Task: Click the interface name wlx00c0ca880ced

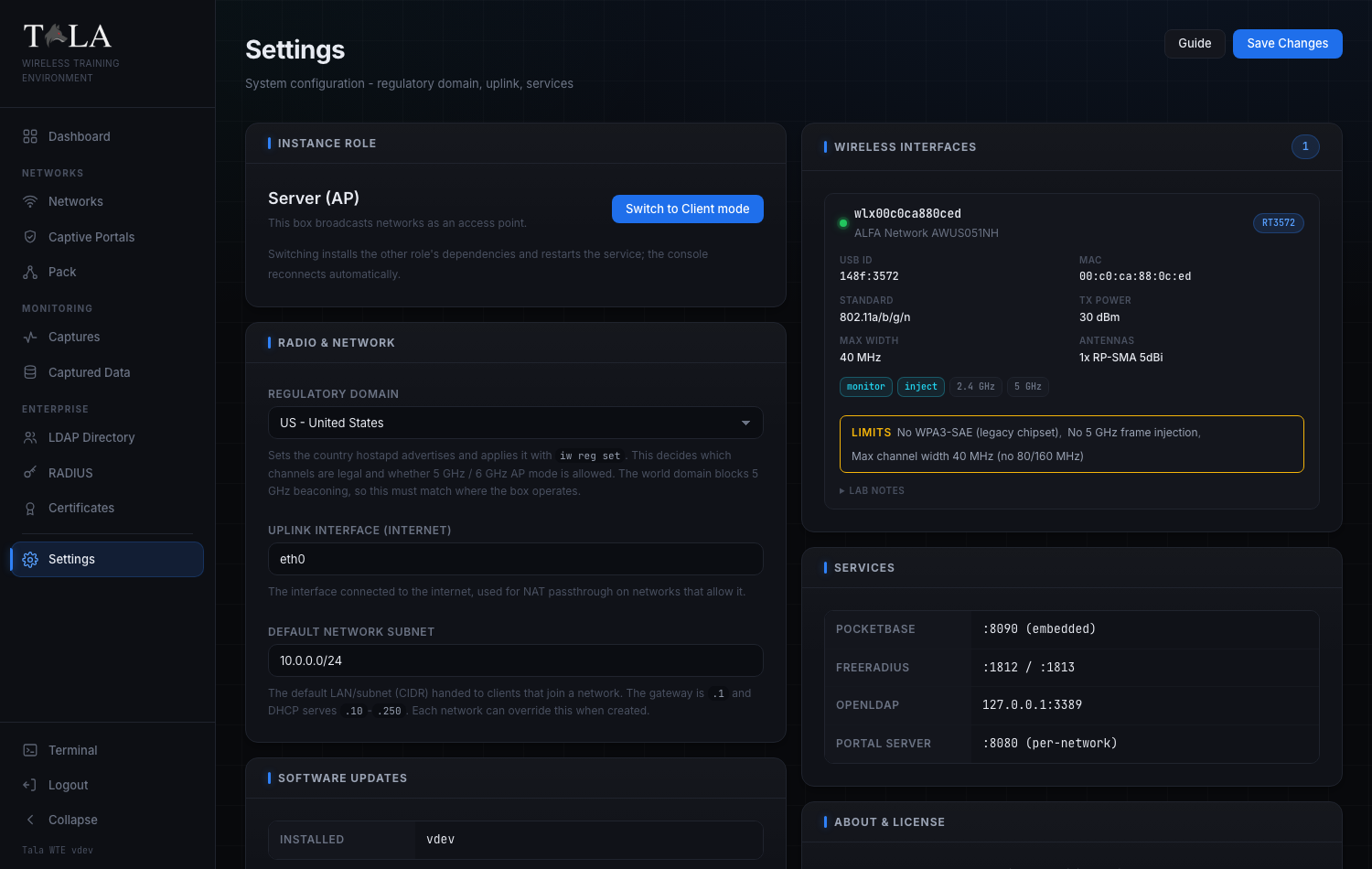Action: click(x=907, y=213)
